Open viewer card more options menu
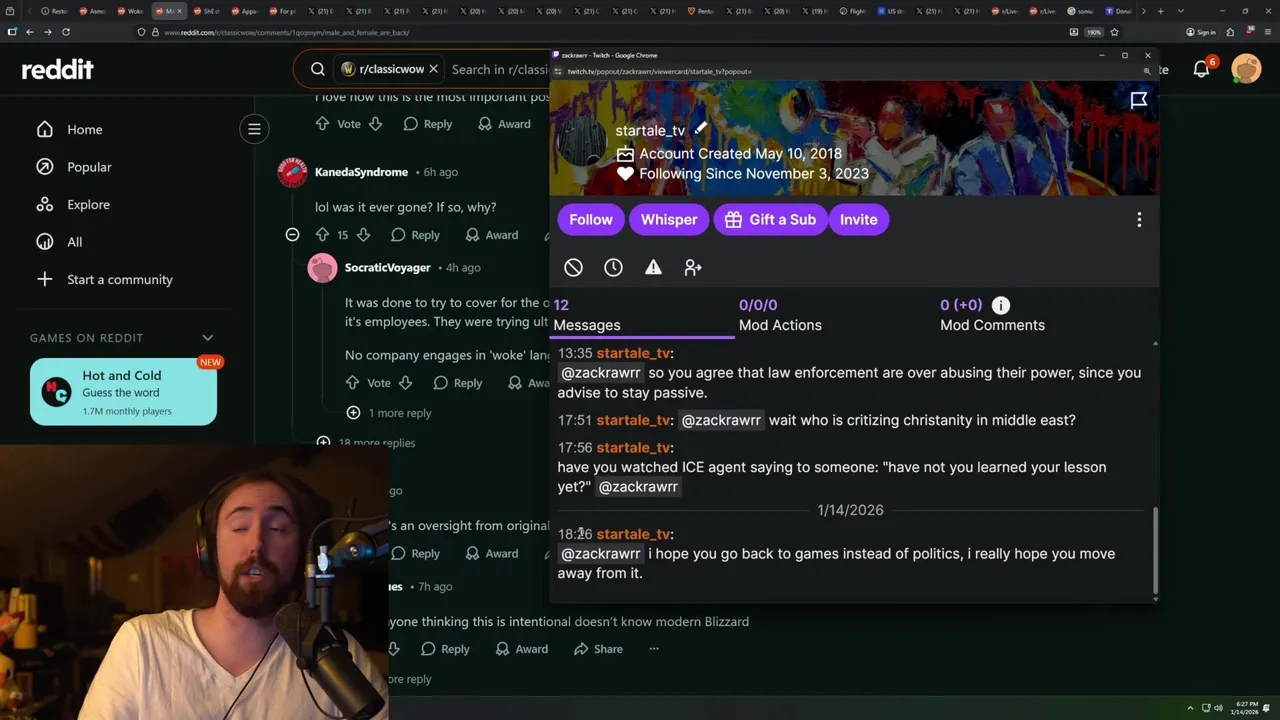Image resolution: width=1280 pixels, height=720 pixels. [x=1139, y=220]
